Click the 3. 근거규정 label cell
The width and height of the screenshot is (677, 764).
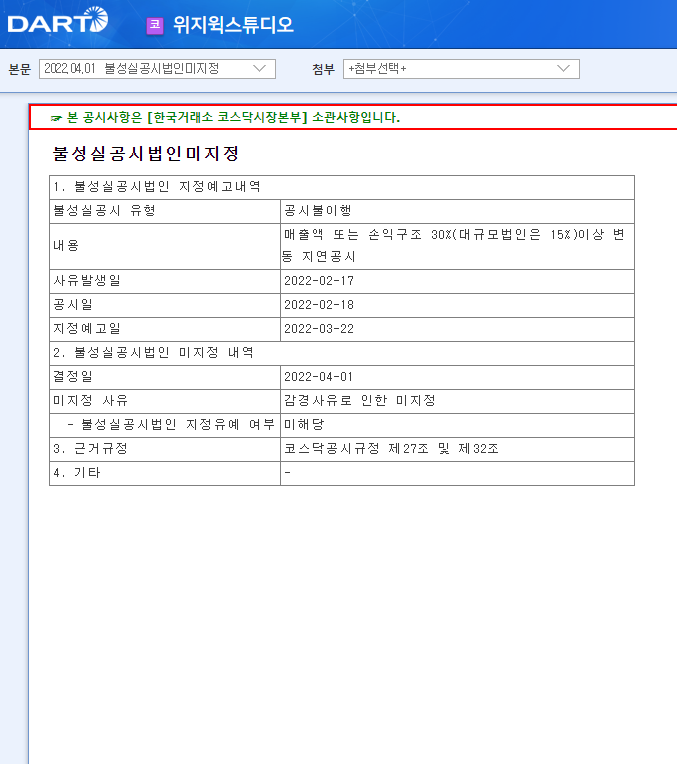point(165,449)
